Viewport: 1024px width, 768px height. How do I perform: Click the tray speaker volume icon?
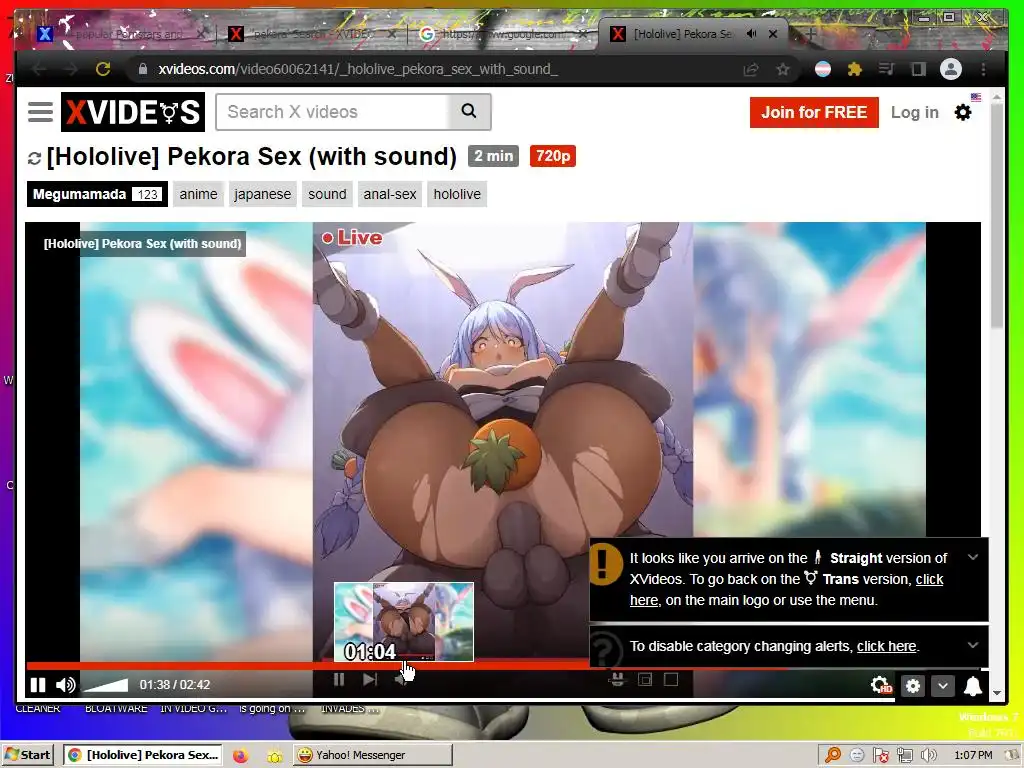click(929, 756)
